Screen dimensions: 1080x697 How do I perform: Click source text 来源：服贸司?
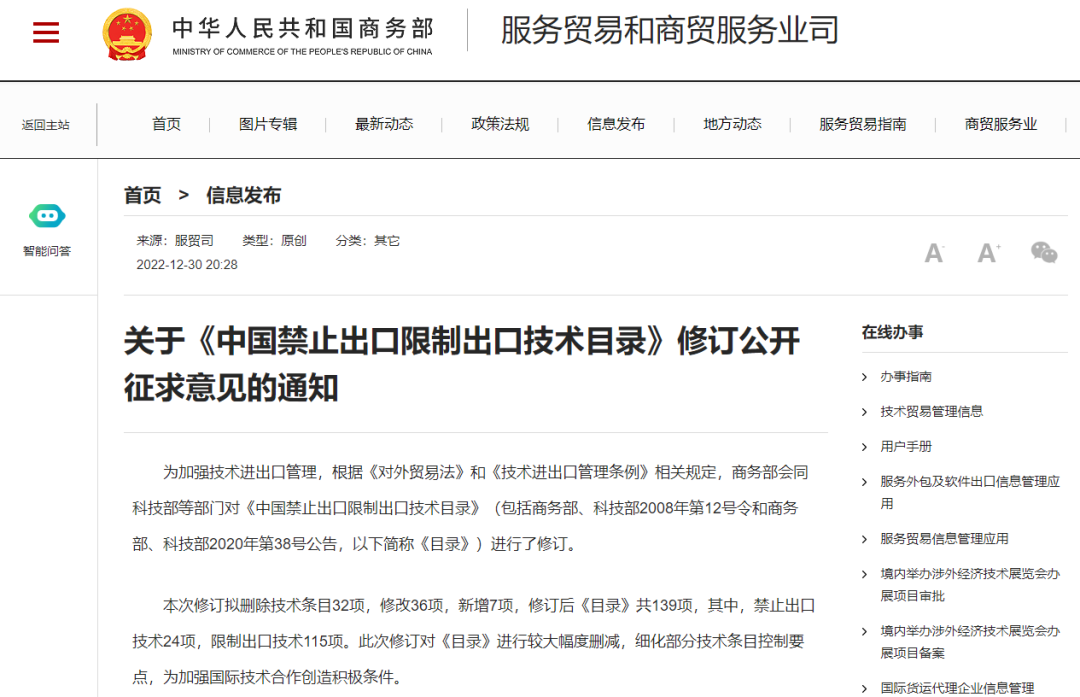pos(175,240)
